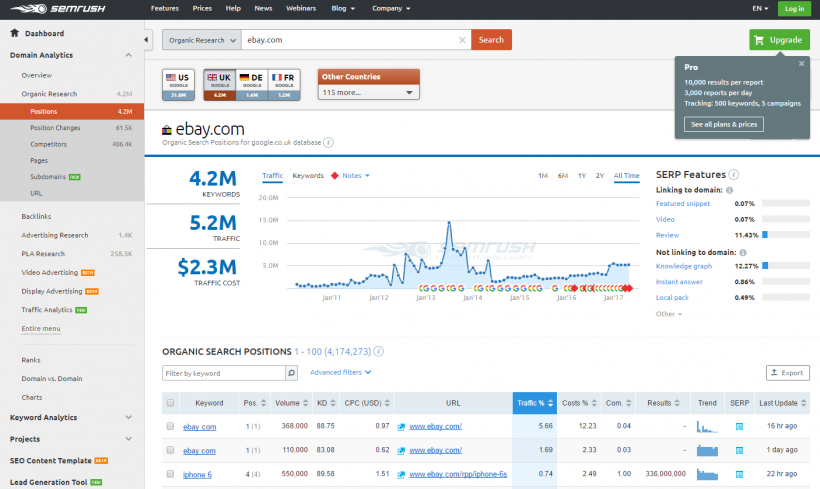This screenshot has height=489, width=820.
Task: Expand Keyword Analytics section
Action: (x=128, y=417)
